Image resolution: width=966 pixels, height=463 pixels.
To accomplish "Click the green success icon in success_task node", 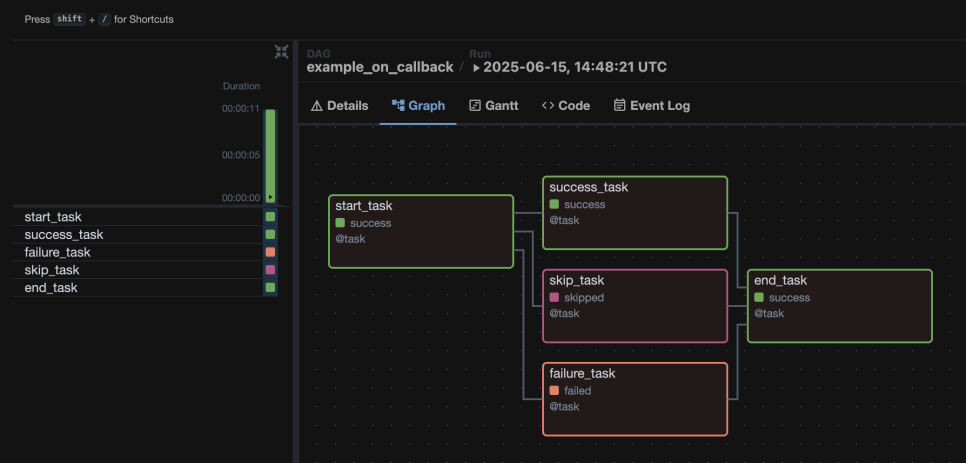I will tap(554, 204).
